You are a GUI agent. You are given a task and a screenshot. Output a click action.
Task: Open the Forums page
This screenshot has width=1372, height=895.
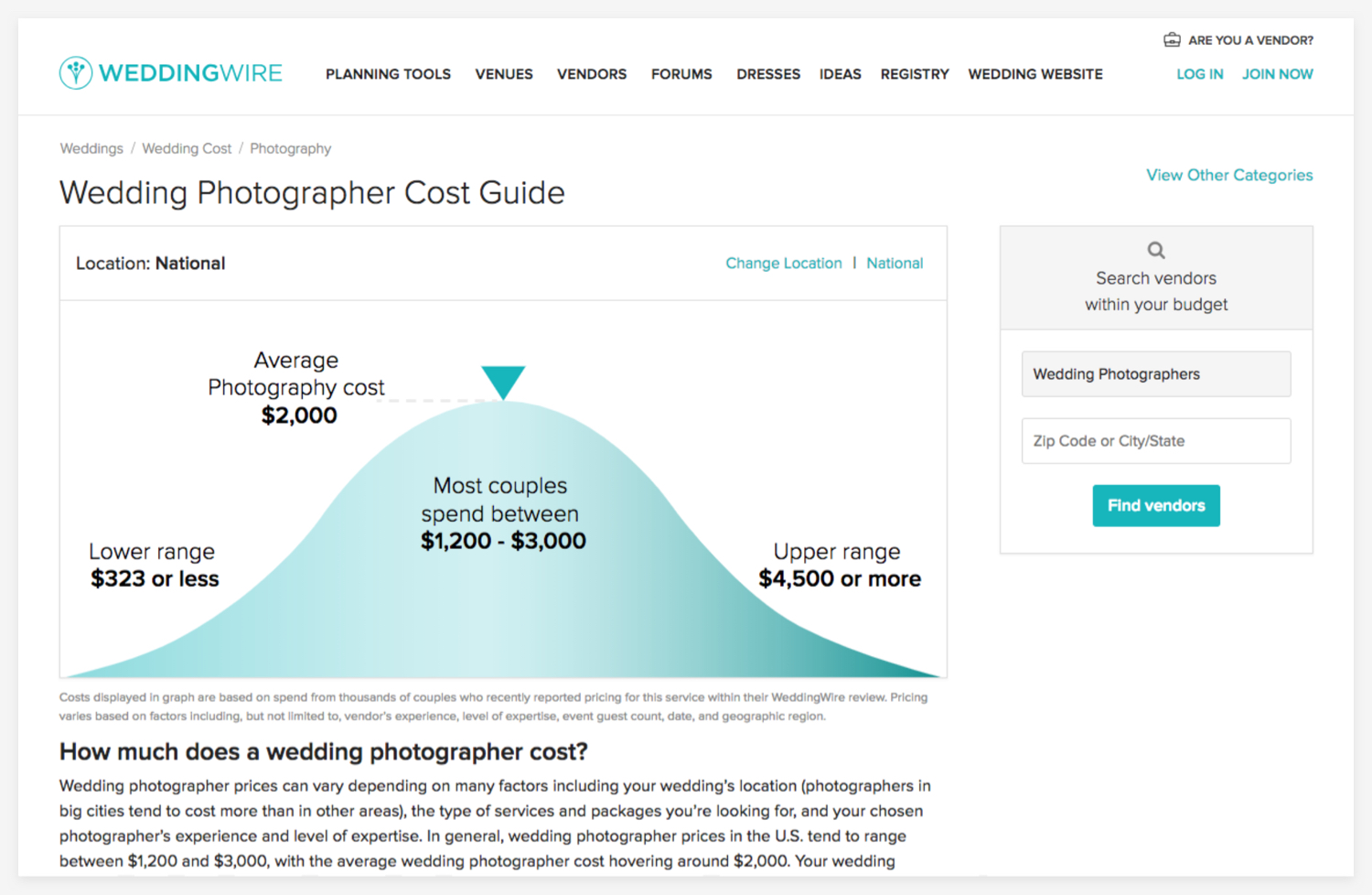point(681,74)
